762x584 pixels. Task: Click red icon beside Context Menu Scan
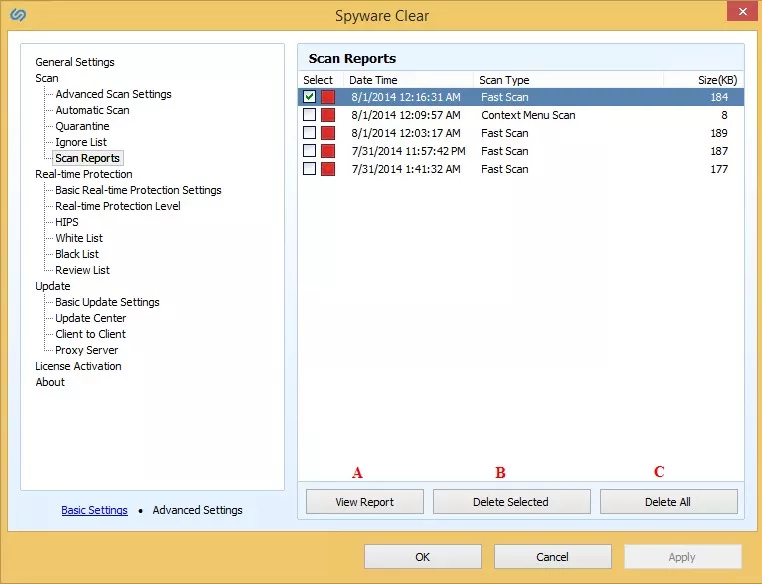(328, 115)
